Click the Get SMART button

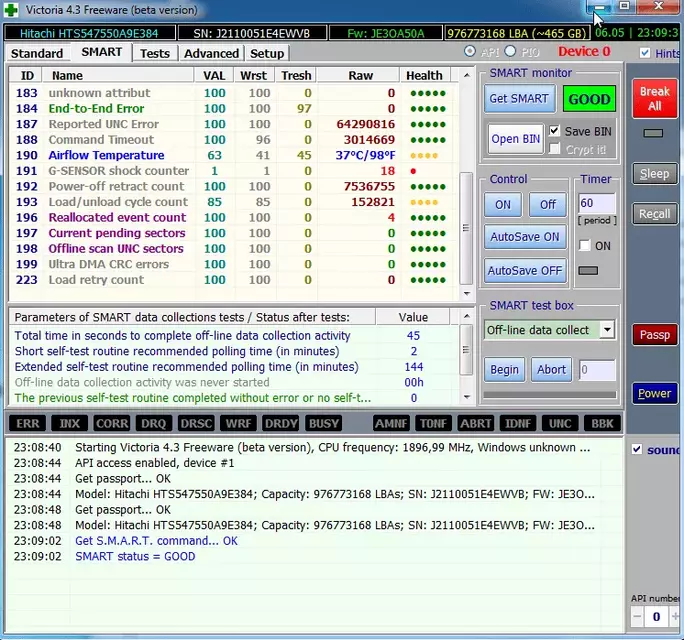[519, 99]
